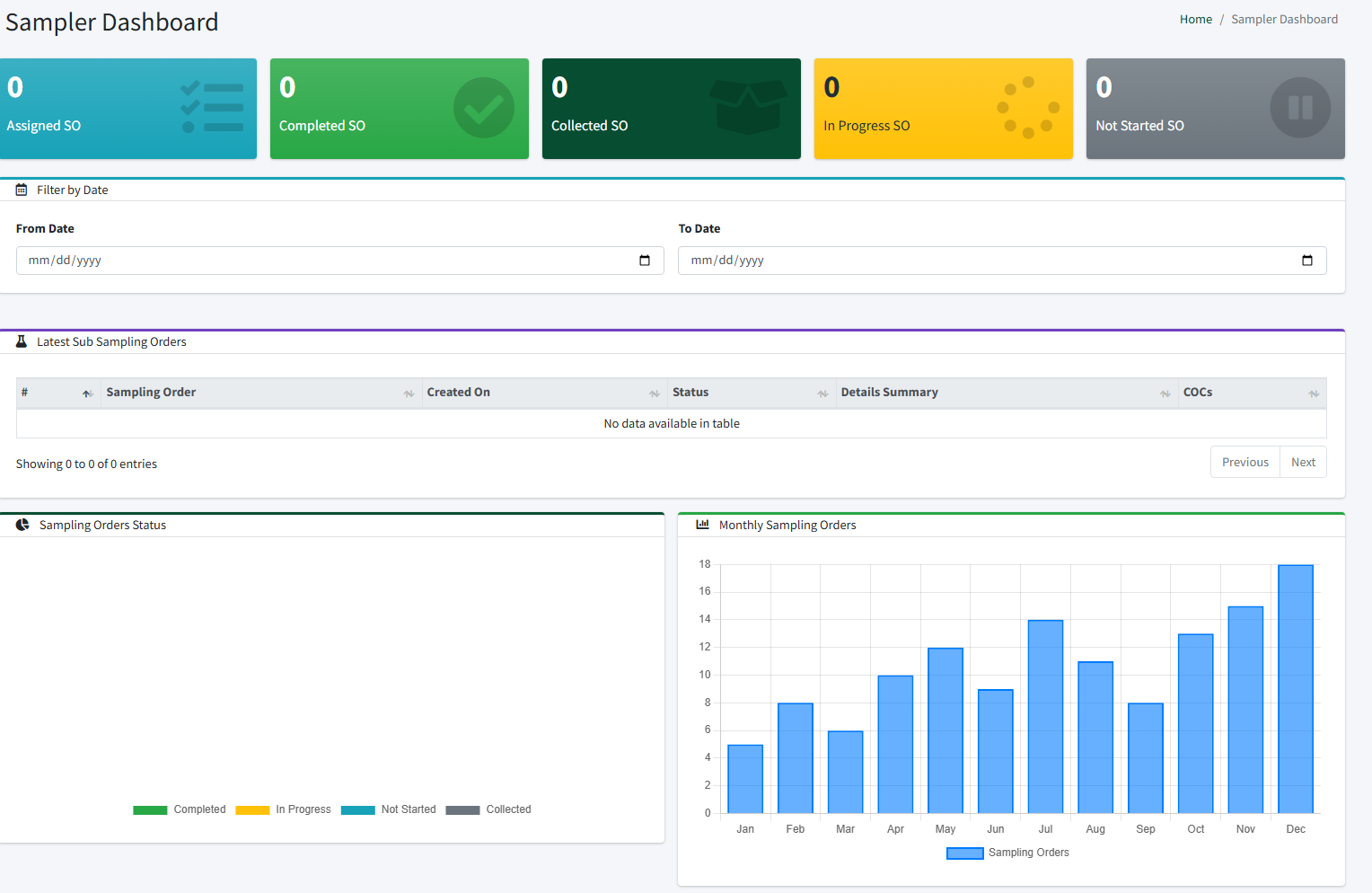Click the Not Started legend color swatch

point(357,810)
